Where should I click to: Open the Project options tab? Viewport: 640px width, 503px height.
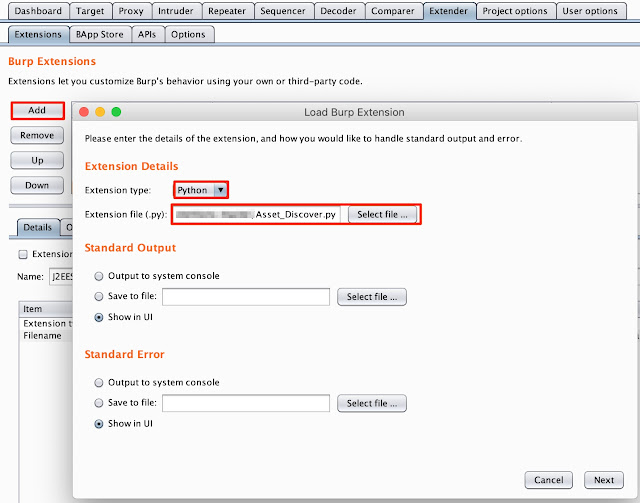[x=515, y=11]
